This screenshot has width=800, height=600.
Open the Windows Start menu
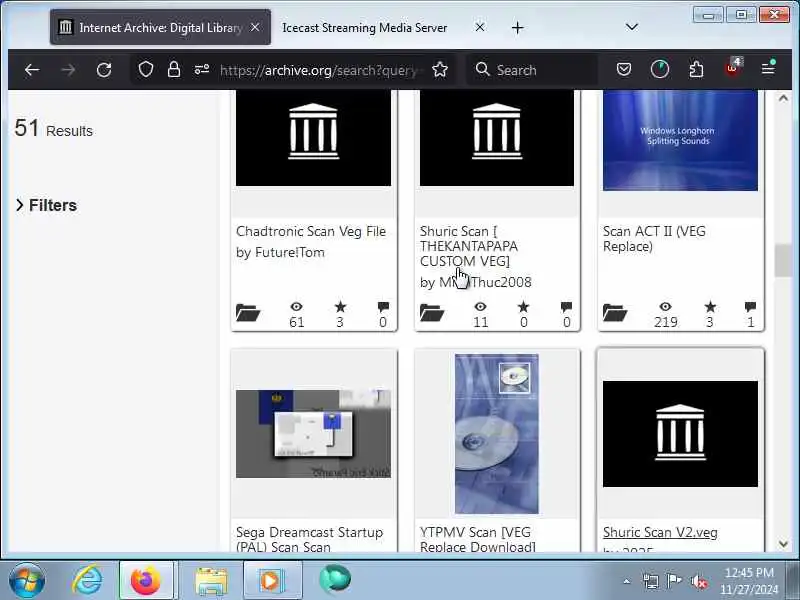pyautogui.click(x=26, y=580)
